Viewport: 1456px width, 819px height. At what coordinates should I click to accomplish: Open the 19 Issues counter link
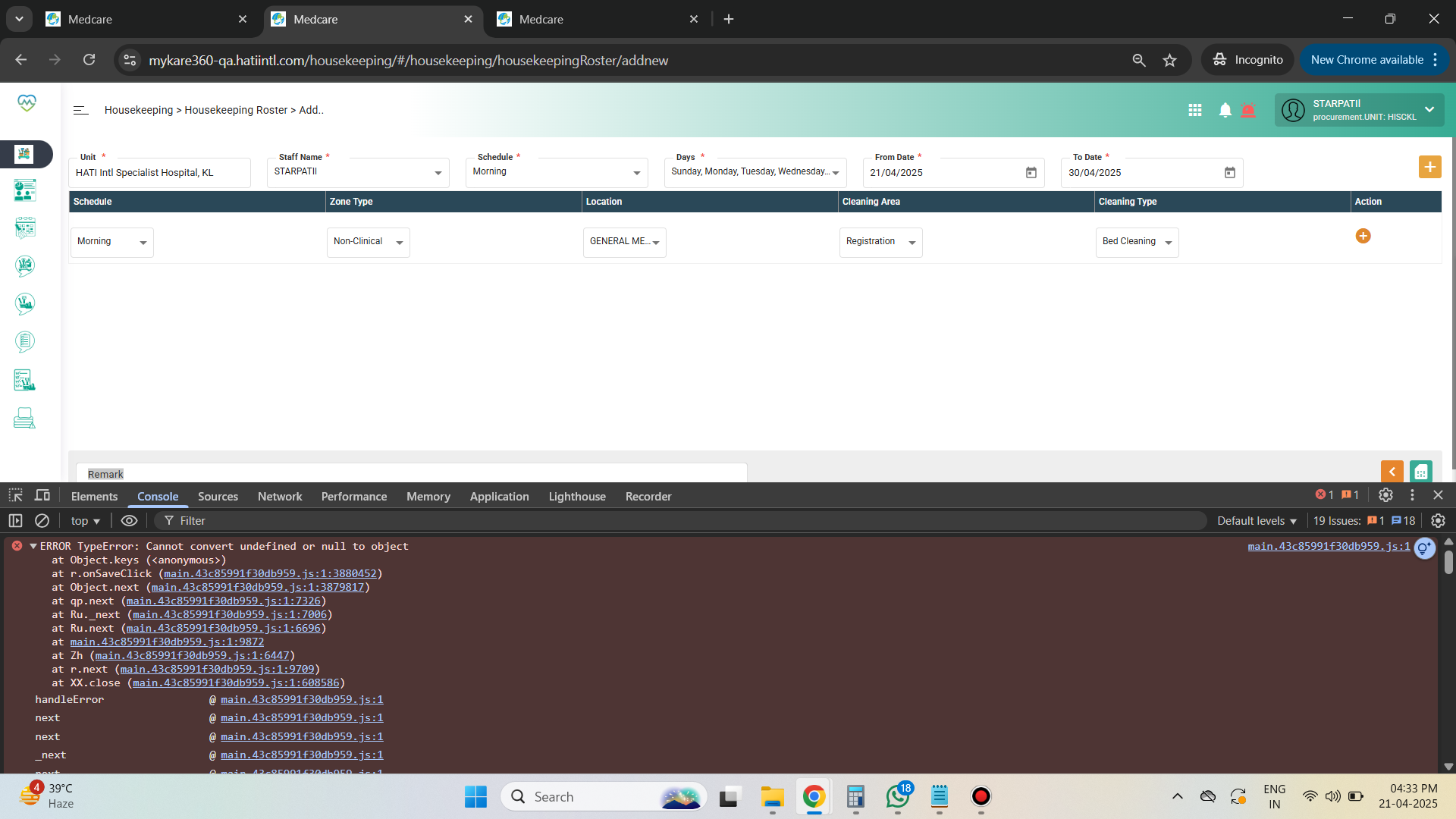(x=1364, y=521)
